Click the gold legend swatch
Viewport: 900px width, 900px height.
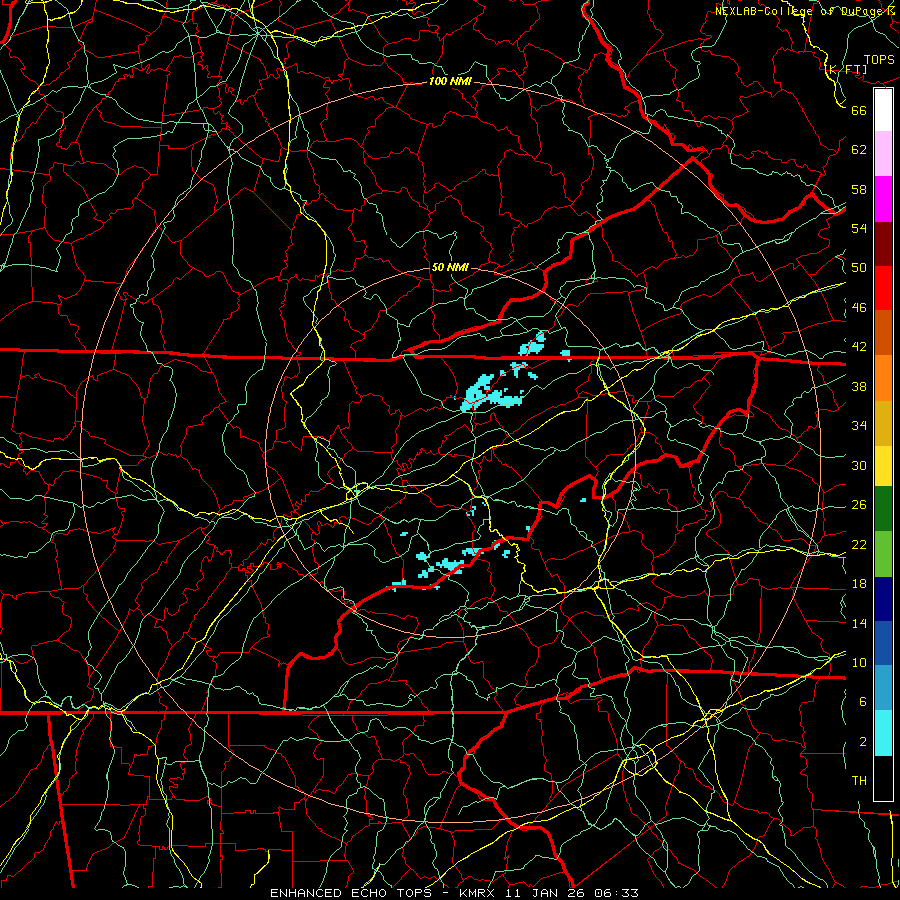[883, 423]
